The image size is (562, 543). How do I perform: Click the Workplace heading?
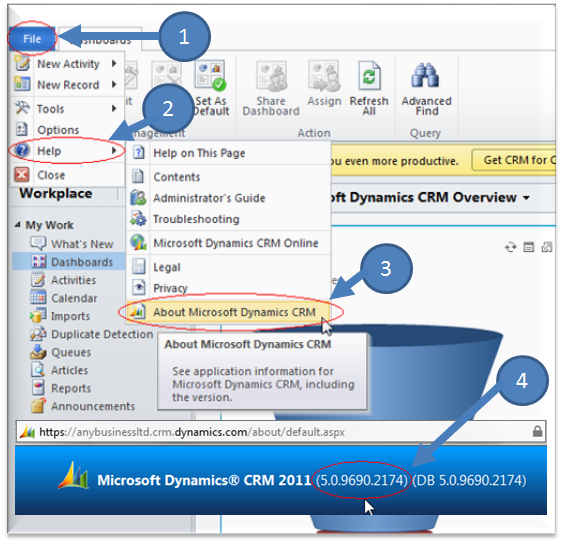tap(56, 194)
